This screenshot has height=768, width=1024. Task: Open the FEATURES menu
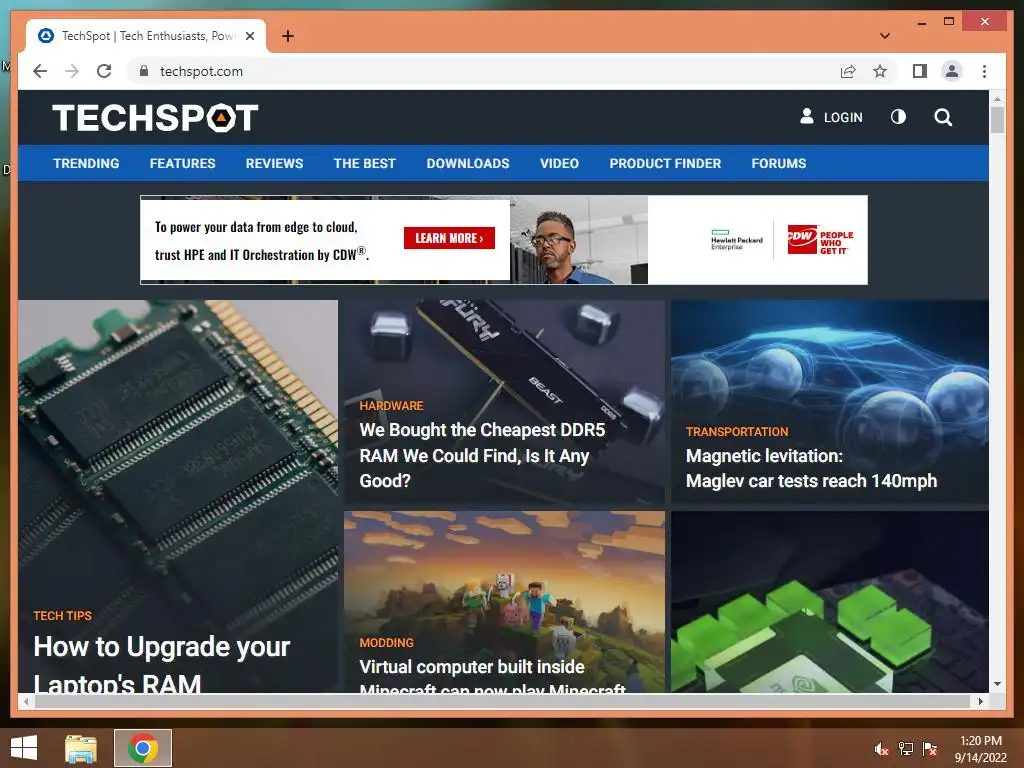pyautogui.click(x=182, y=163)
